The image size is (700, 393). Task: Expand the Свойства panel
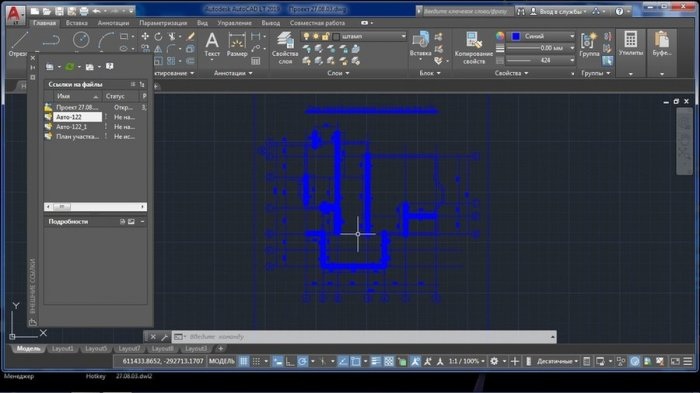point(511,73)
